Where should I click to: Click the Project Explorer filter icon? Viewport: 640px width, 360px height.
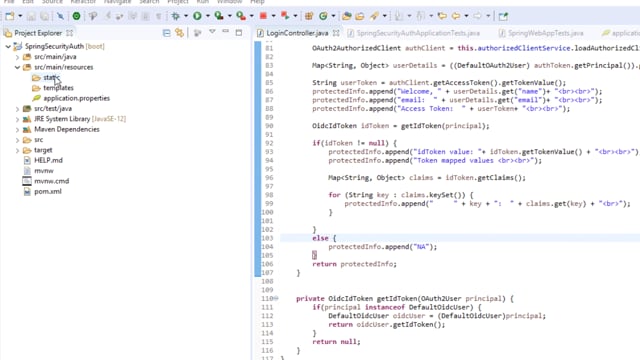198,33
